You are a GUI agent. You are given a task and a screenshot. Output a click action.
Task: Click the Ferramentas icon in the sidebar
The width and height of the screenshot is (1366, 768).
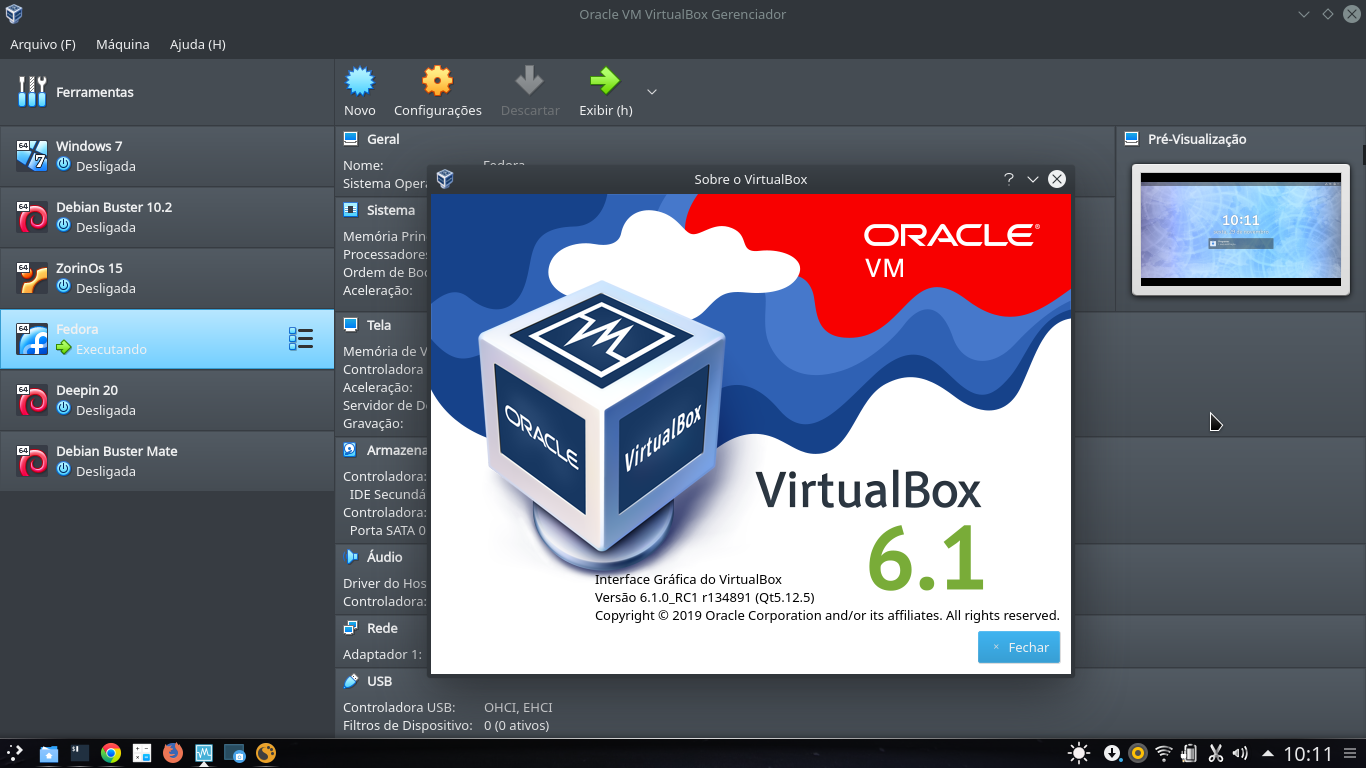[x=31, y=91]
